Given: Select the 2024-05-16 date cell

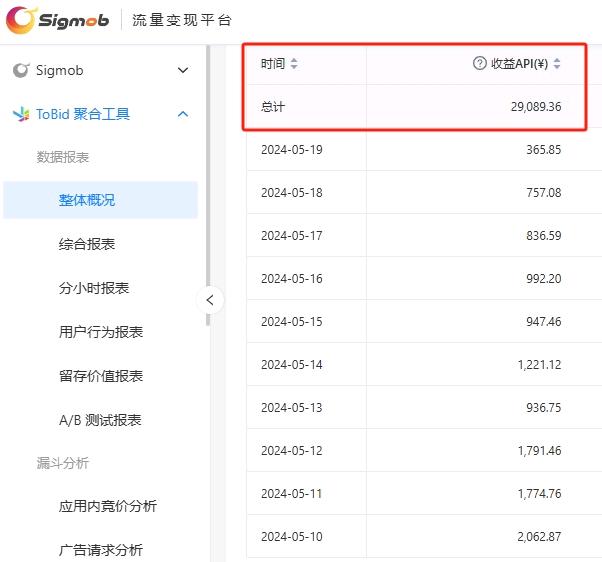Looking at the screenshot, I should click(x=292, y=279).
